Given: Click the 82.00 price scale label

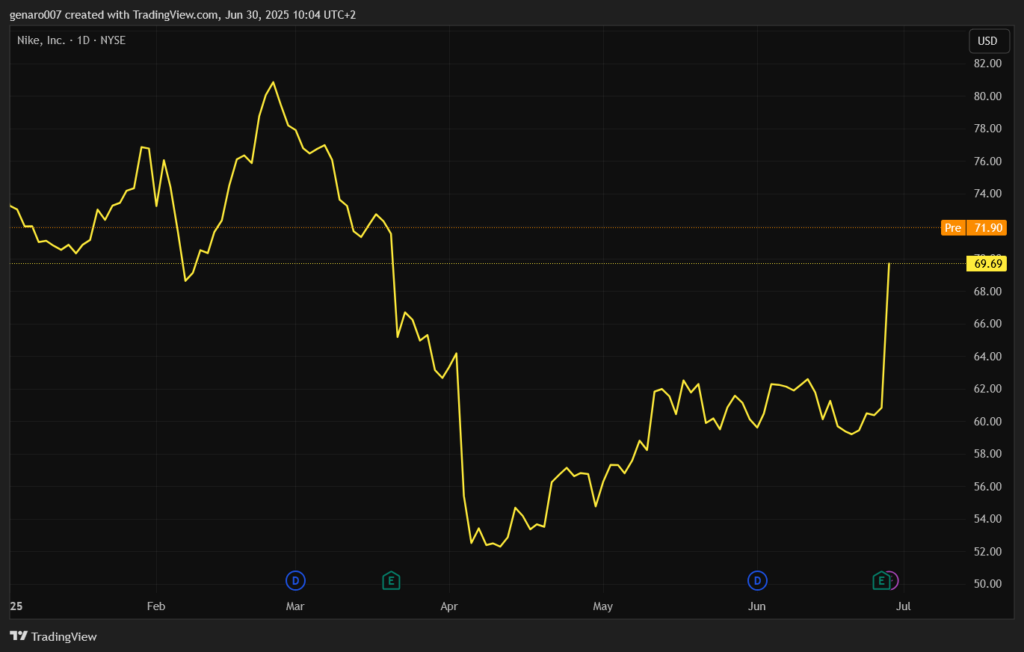Looking at the screenshot, I should [x=987, y=64].
